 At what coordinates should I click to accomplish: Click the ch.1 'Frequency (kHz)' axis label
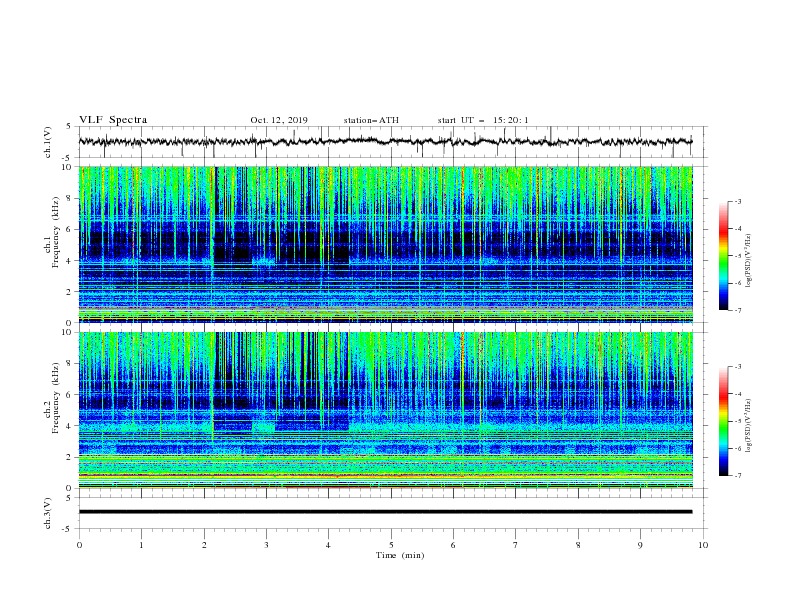coord(56,233)
